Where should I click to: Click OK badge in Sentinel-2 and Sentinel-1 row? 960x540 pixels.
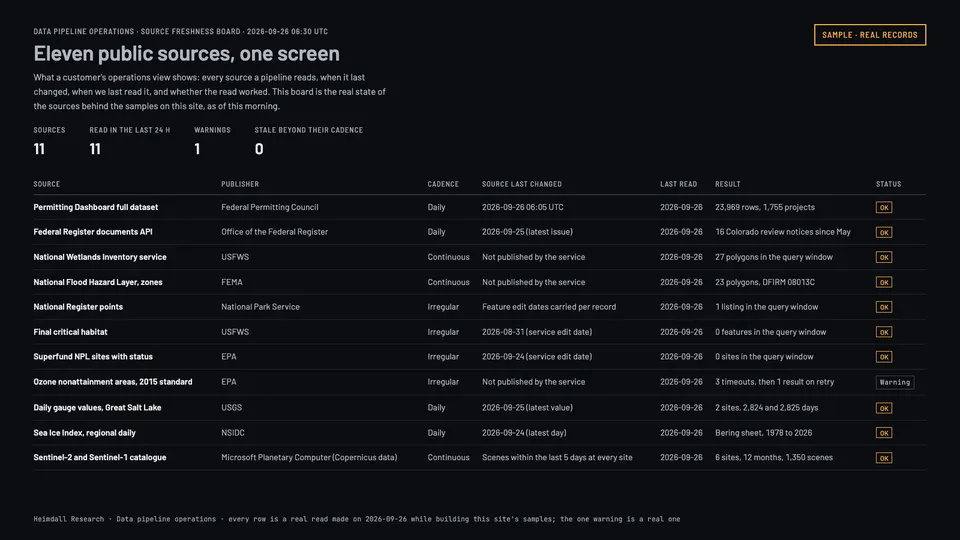(x=883, y=458)
